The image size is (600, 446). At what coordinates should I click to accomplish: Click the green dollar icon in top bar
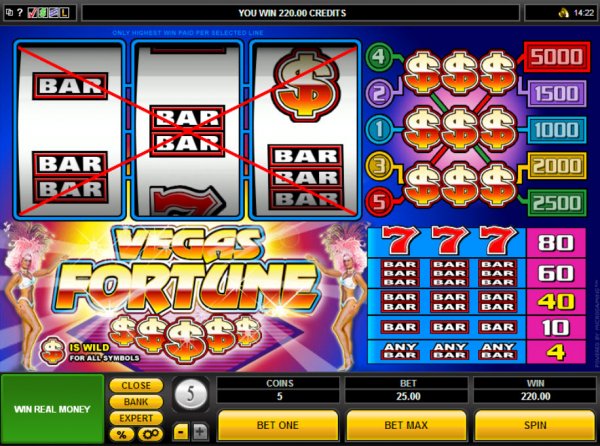tap(42, 13)
